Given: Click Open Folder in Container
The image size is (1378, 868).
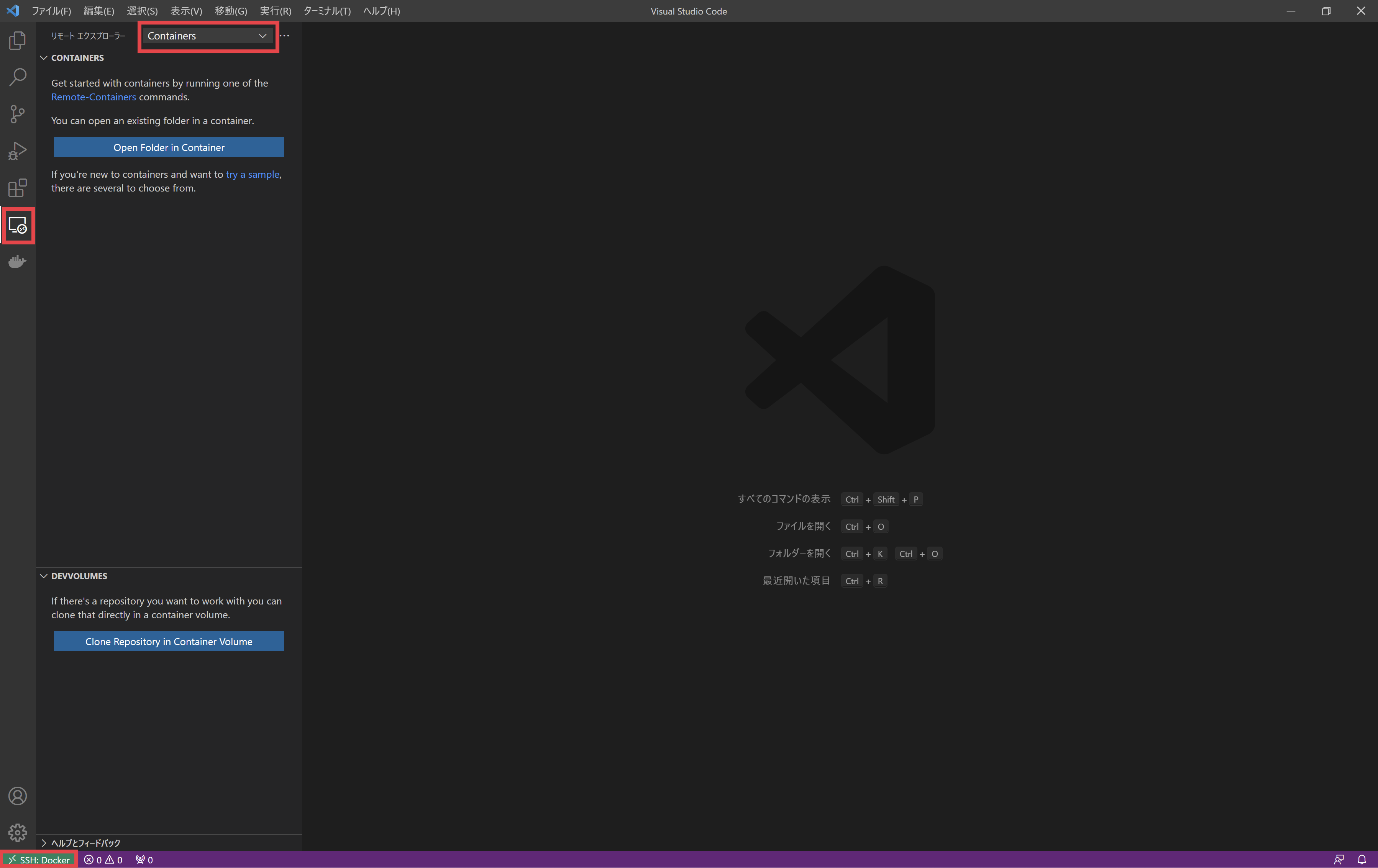Looking at the screenshot, I should pyautogui.click(x=168, y=147).
